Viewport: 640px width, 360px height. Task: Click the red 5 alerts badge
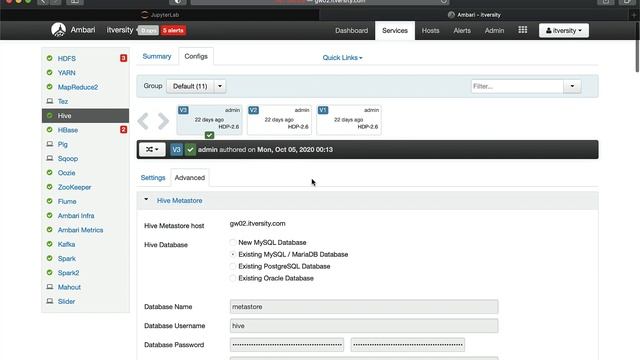click(173, 30)
